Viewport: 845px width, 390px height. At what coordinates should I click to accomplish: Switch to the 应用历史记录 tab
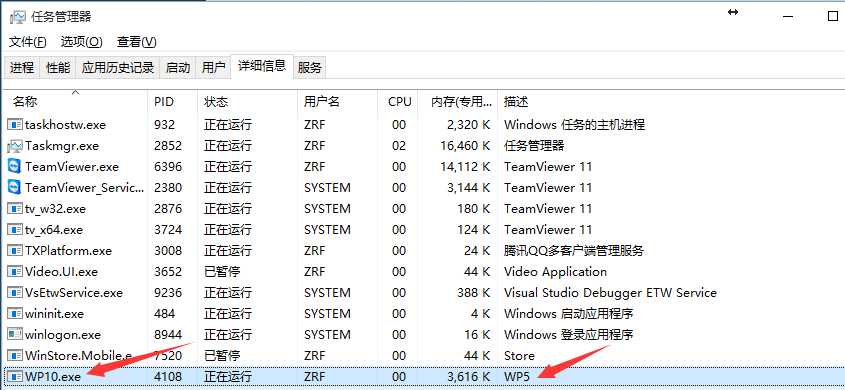click(118, 67)
